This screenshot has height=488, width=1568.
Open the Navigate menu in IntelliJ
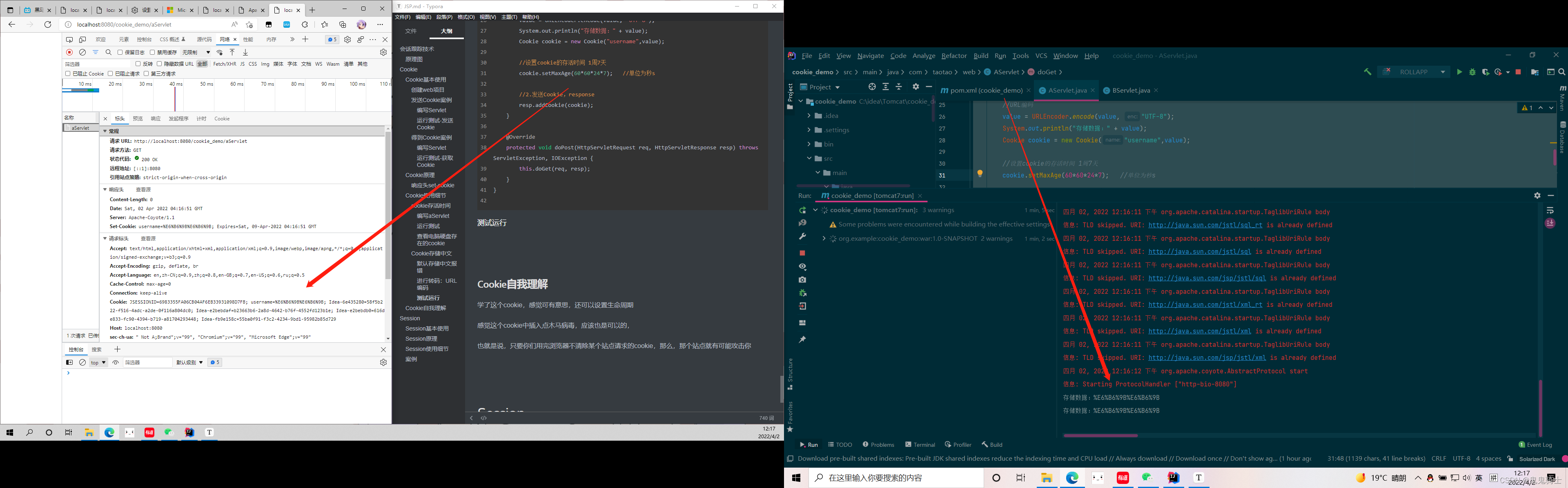871,55
